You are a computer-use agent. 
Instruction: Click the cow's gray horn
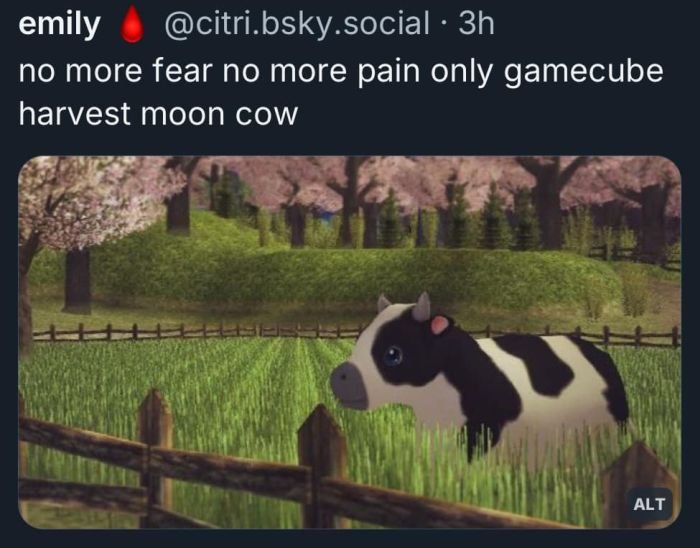[421, 307]
